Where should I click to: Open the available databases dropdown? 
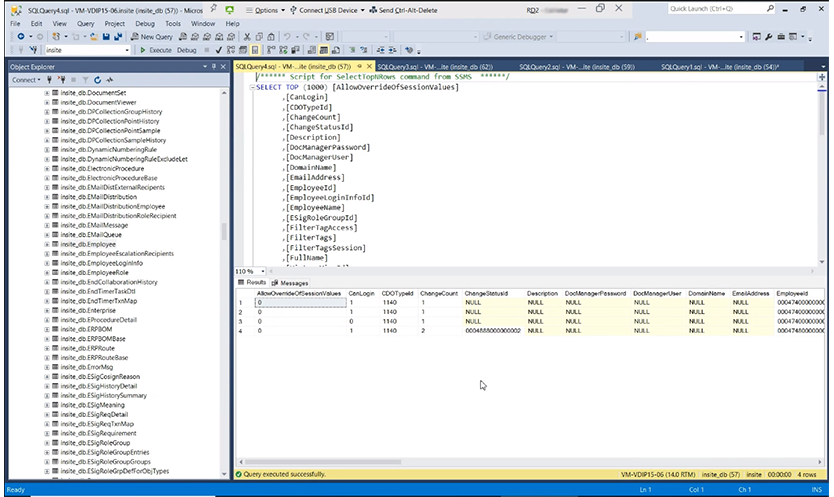click(x=127, y=49)
